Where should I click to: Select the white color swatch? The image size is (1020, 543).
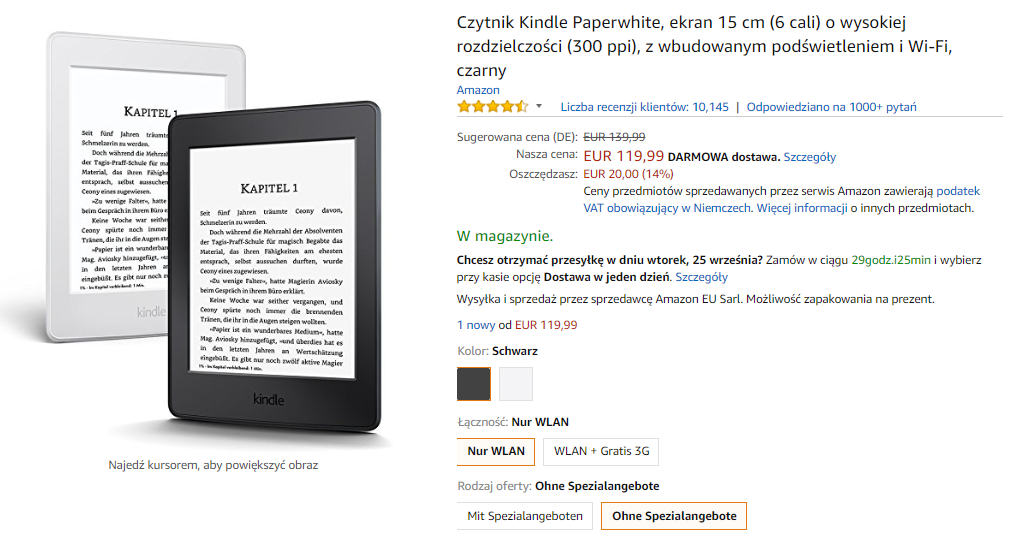point(516,384)
